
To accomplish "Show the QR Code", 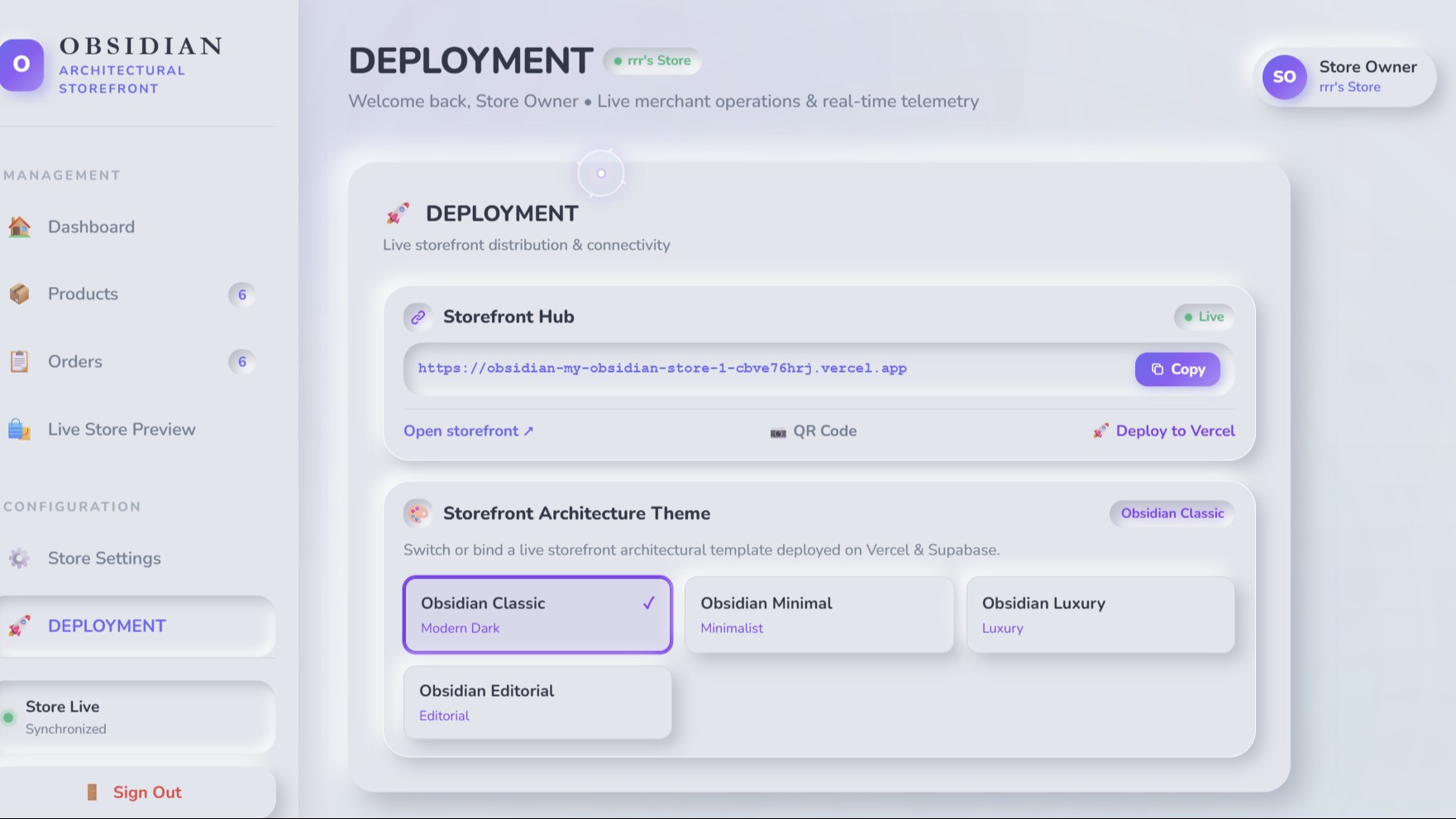I will 814,431.
